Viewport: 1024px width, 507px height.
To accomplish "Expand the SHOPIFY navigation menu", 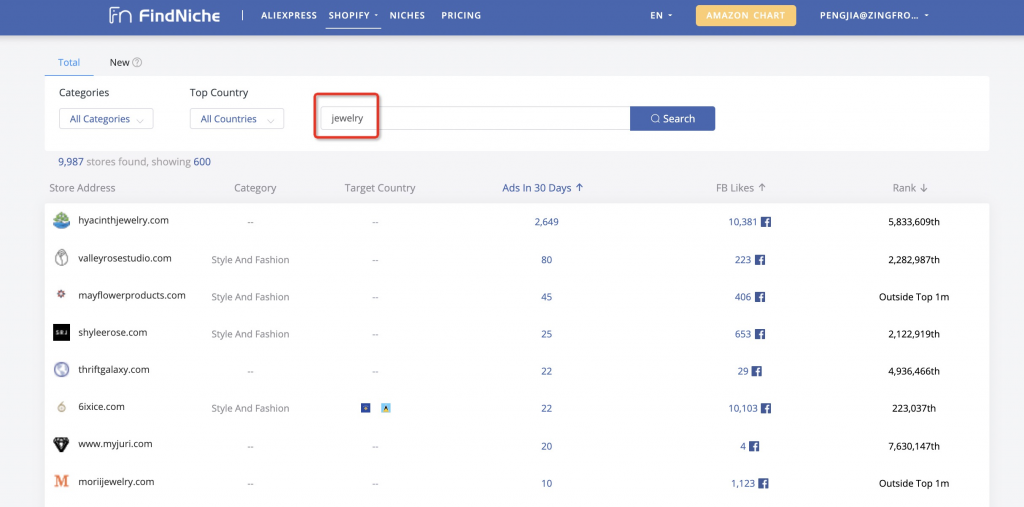I will point(353,16).
